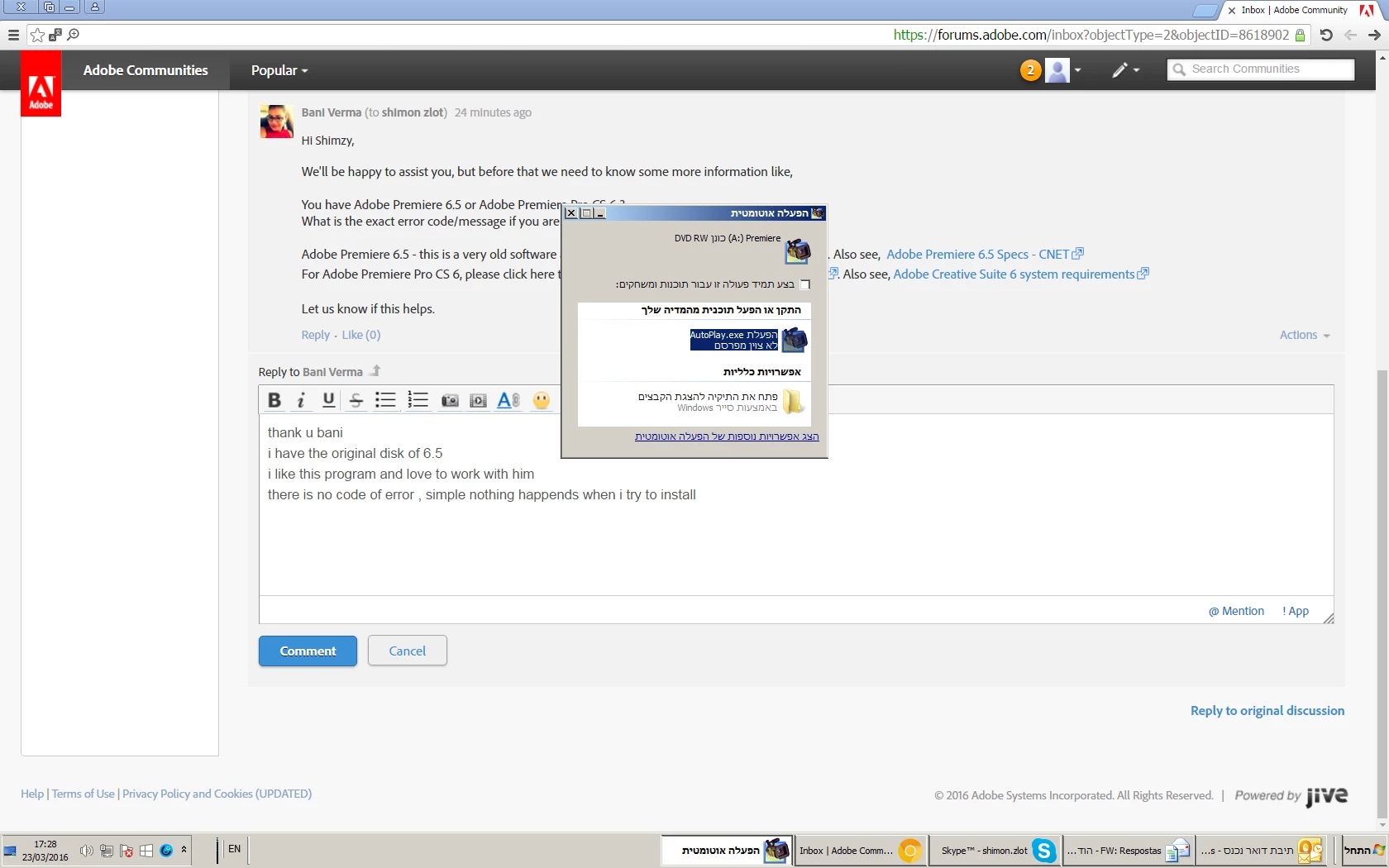Open Privacy Policy and Cookies link
Screen dimensions: 1389x868
coord(217,794)
